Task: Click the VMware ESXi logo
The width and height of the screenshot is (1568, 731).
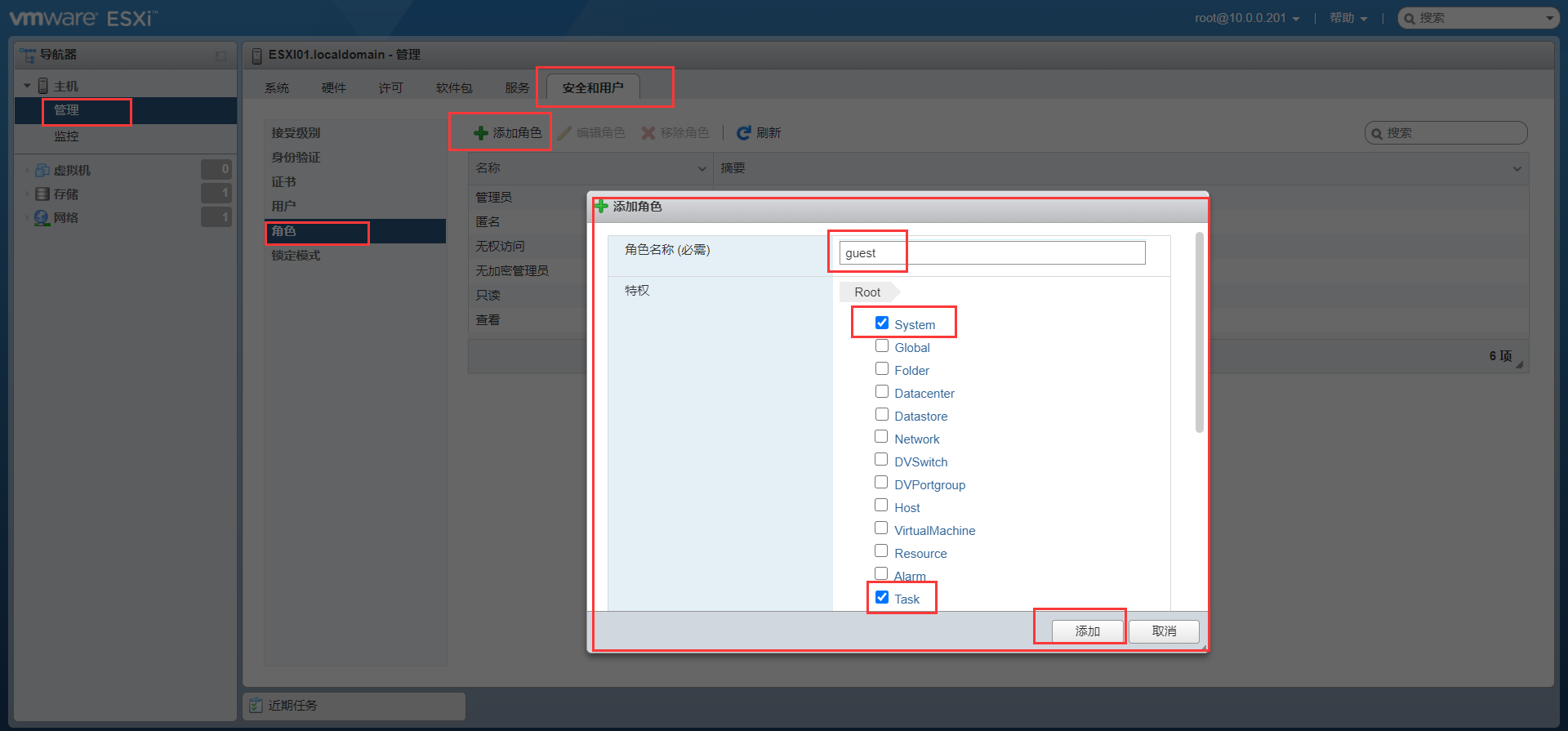Action: (82, 17)
